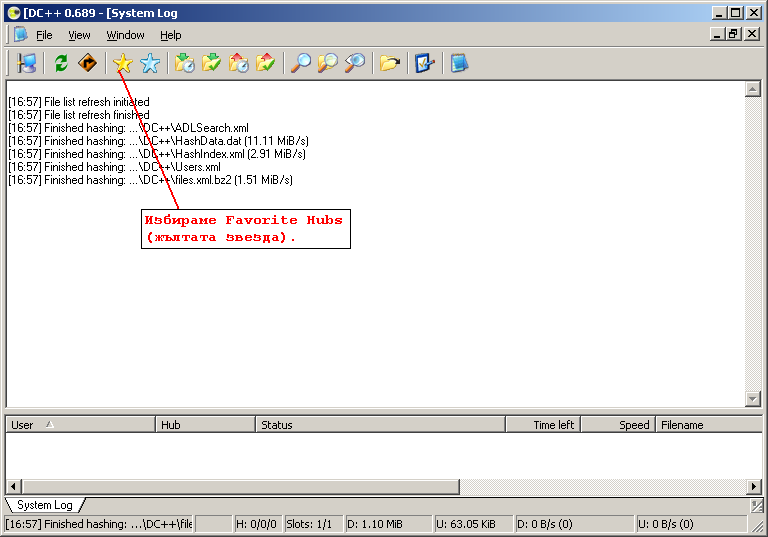The width and height of the screenshot is (768, 537).
Task: Click transfer list right scroll arrow
Action: [754, 487]
